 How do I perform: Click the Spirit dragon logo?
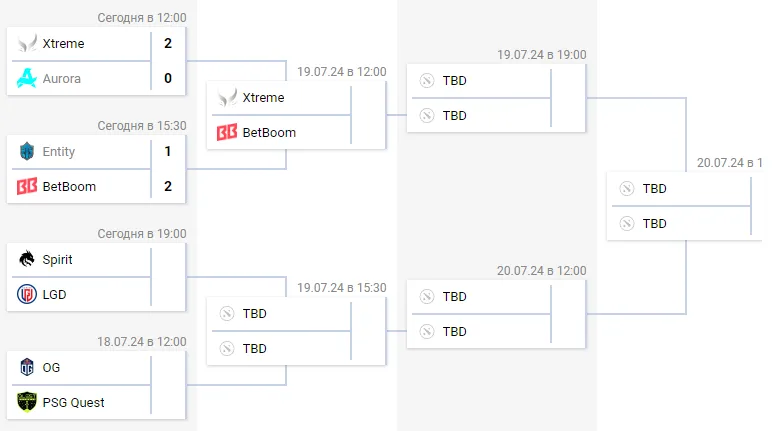coord(27,259)
